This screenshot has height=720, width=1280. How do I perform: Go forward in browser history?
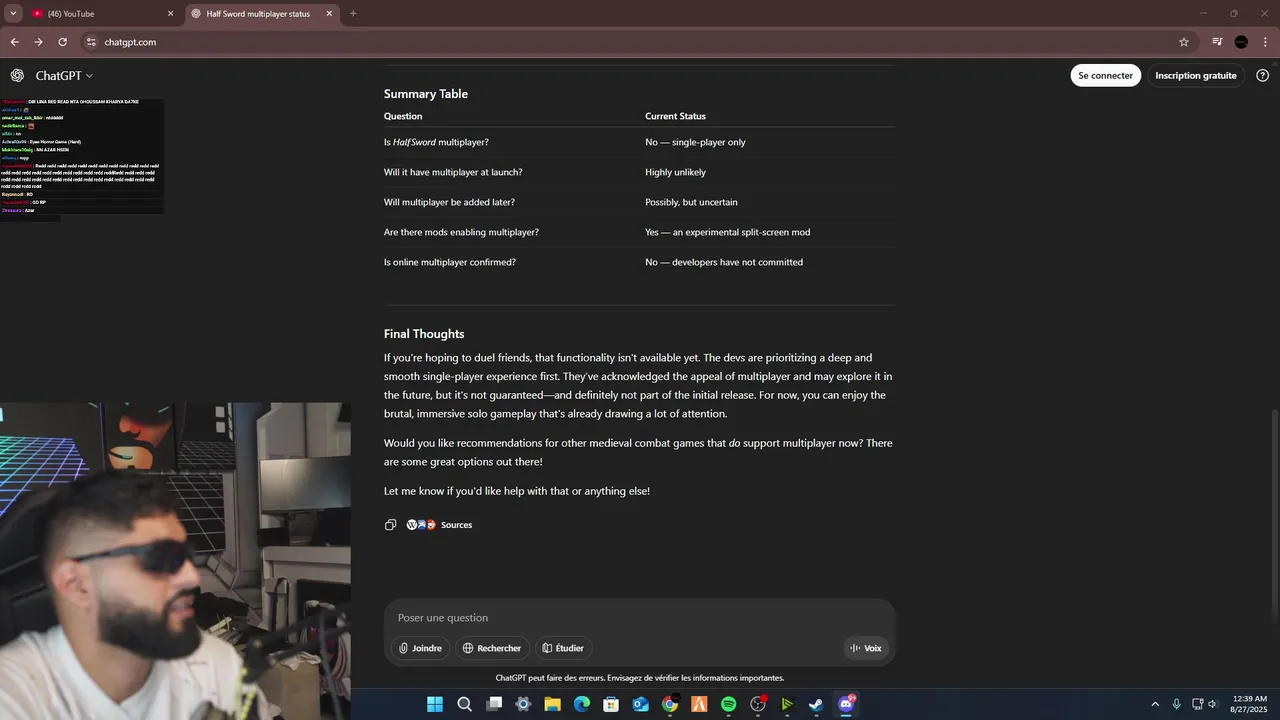(x=38, y=42)
